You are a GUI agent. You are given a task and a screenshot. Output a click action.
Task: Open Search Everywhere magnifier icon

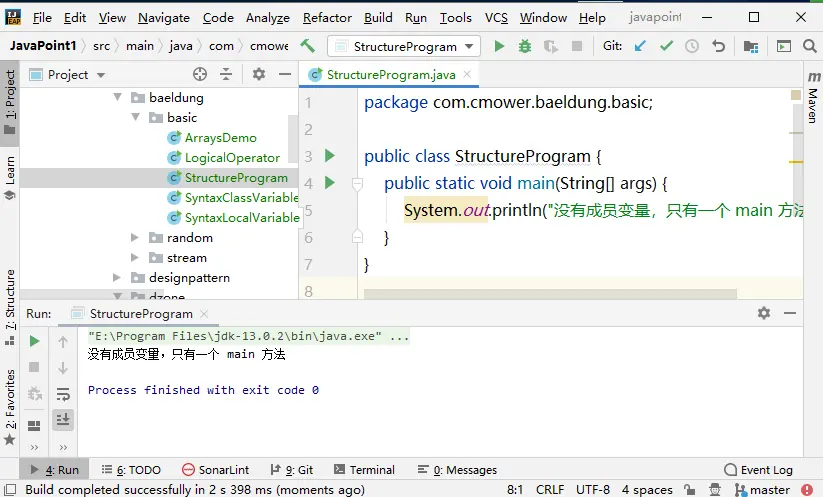click(x=810, y=46)
